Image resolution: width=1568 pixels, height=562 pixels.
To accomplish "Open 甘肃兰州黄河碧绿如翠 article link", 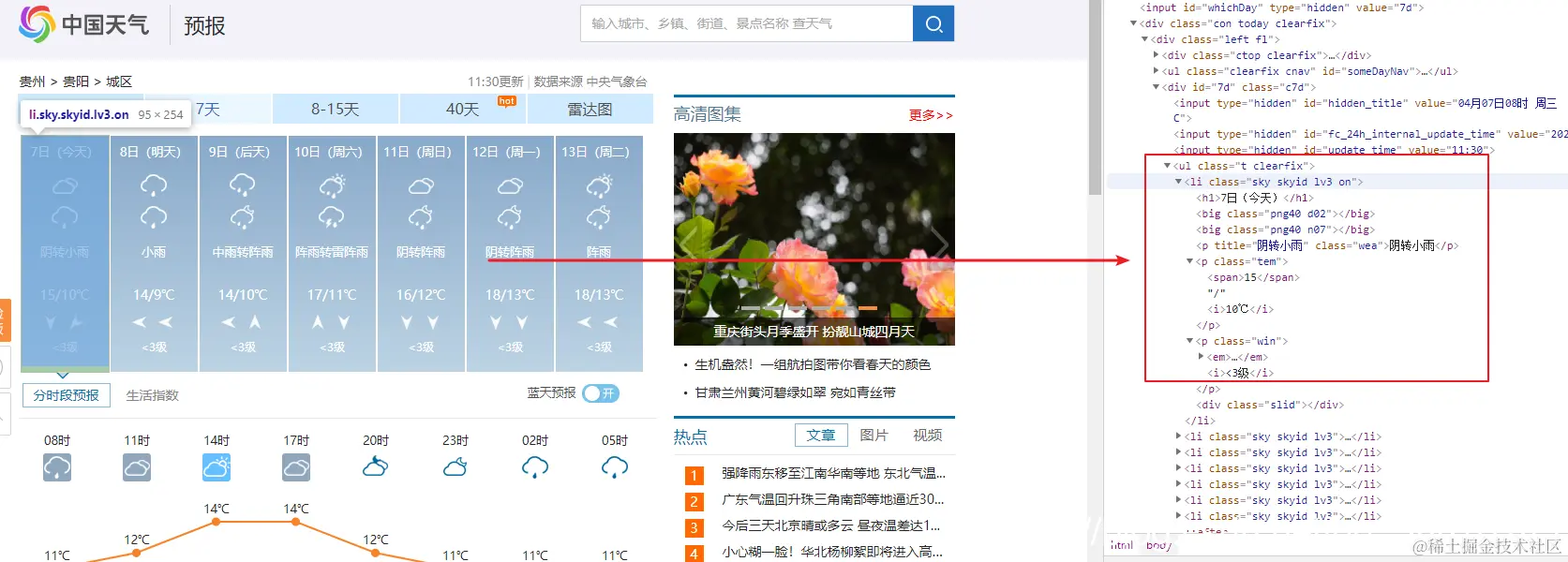I will [x=795, y=392].
